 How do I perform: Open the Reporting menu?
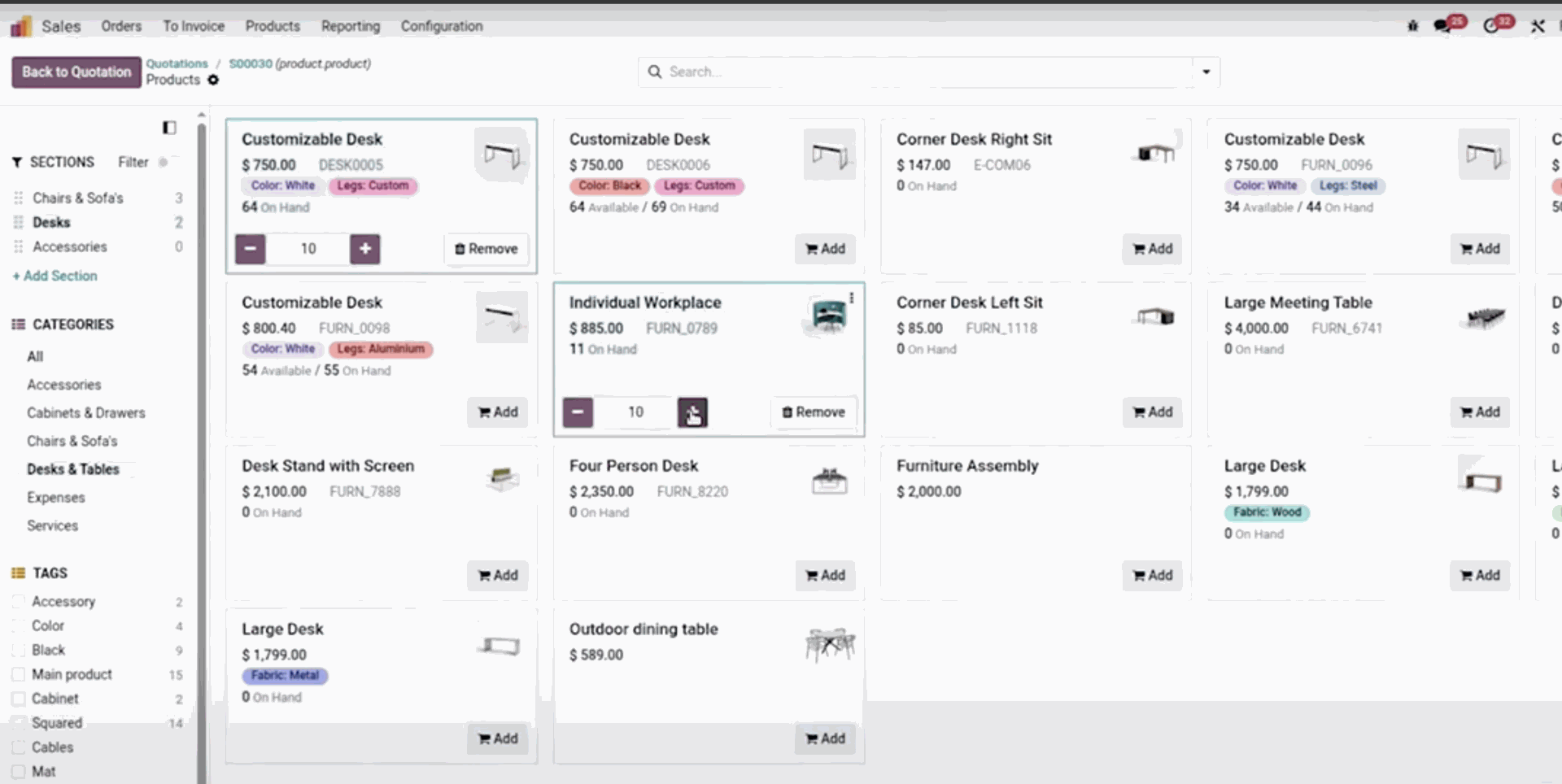pyautogui.click(x=351, y=26)
